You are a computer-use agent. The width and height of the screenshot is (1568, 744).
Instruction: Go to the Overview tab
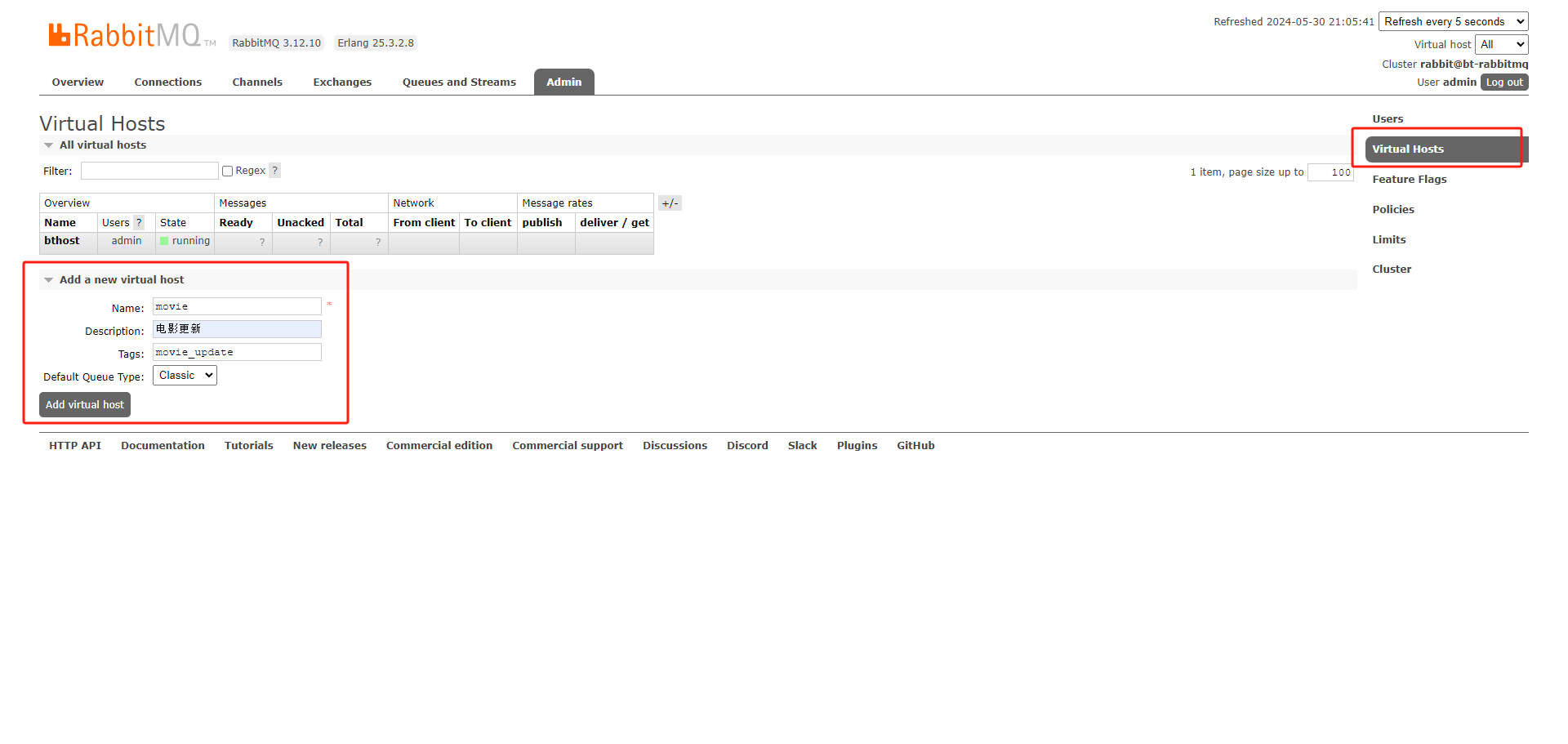[78, 82]
